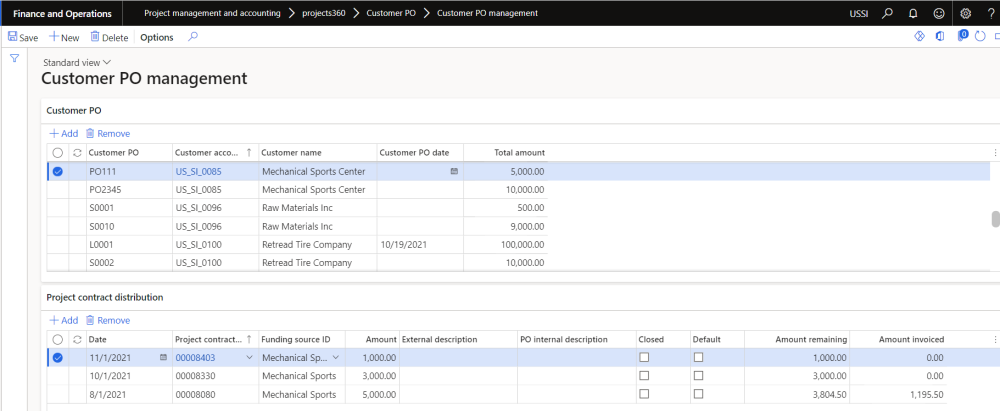This screenshot has width=1000, height=411.
Task: Click the help question mark icon
Action: 989,13
